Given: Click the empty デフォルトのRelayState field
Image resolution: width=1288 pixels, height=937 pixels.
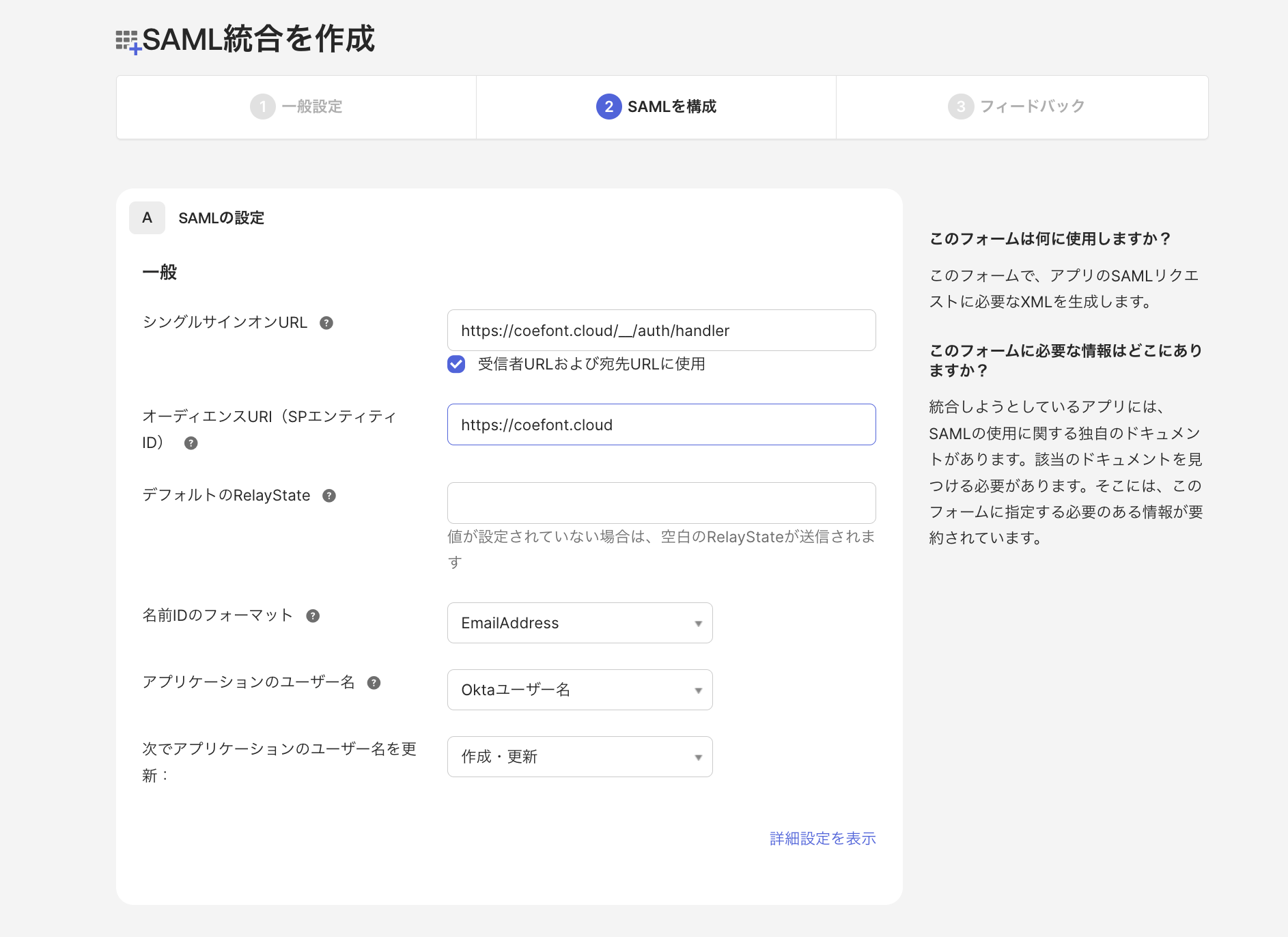Looking at the screenshot, I should pos(662,503).
